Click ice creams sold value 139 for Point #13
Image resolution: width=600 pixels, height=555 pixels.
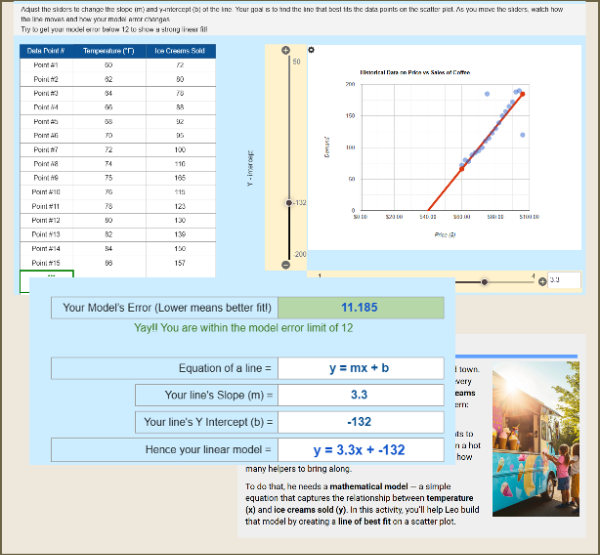pyautogui.click(x=180, y=234)
